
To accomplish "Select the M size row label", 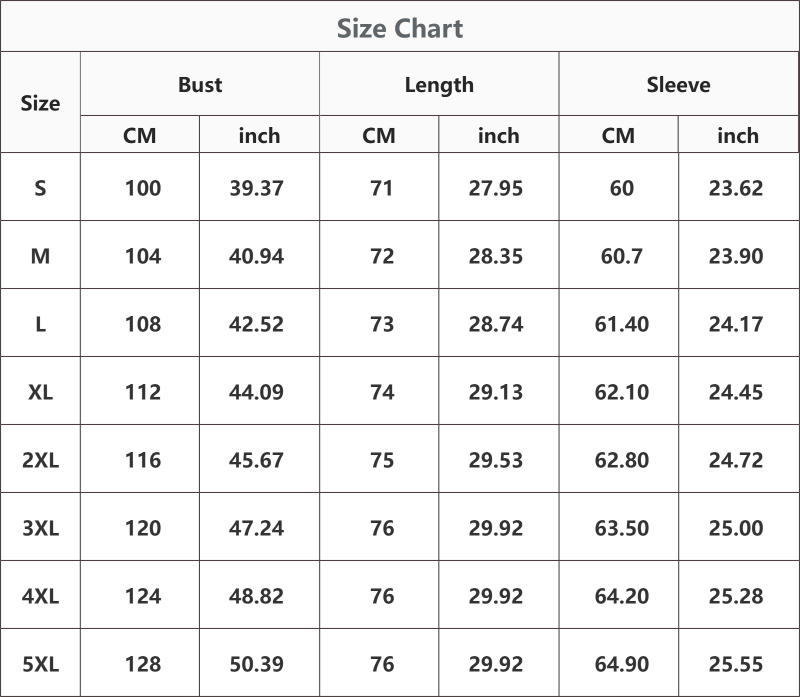I will 40,256.
